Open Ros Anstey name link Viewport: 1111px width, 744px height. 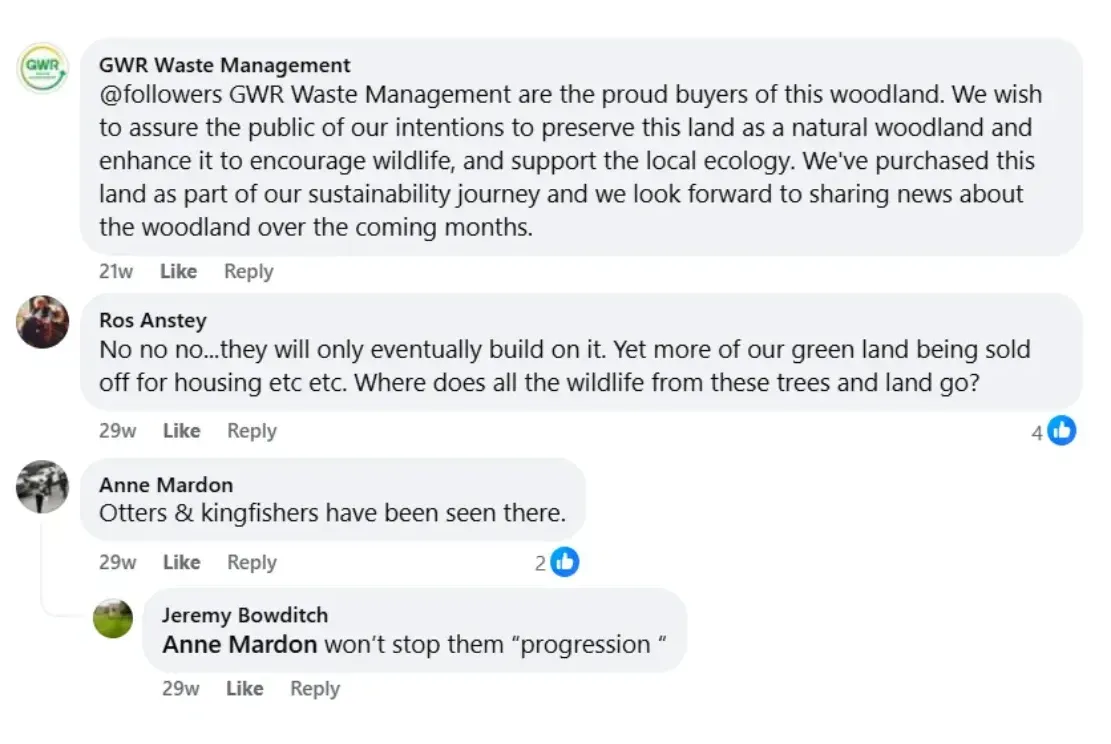(153, 320)
